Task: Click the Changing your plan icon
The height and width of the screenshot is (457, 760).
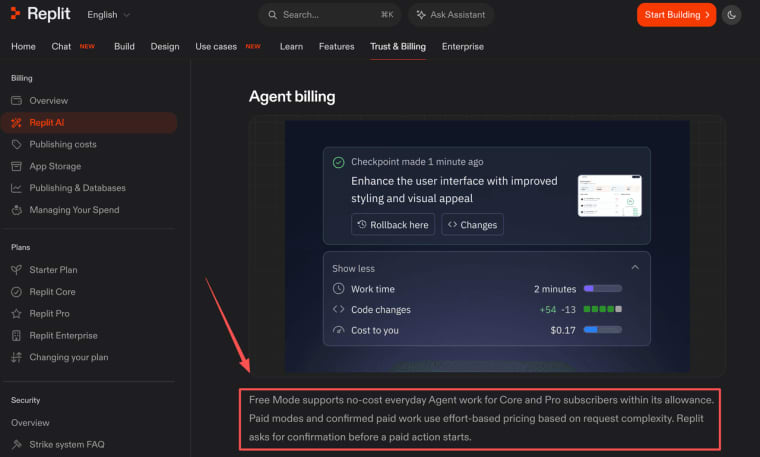Action: coord(16,357)
